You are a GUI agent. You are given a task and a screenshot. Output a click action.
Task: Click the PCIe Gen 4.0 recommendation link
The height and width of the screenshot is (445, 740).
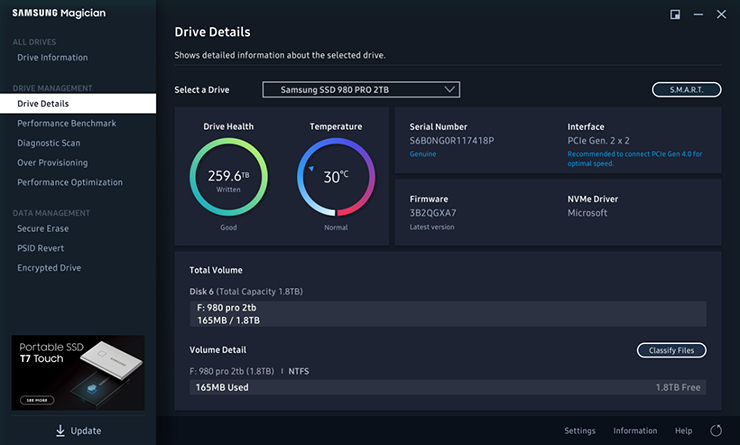point(635,159)
